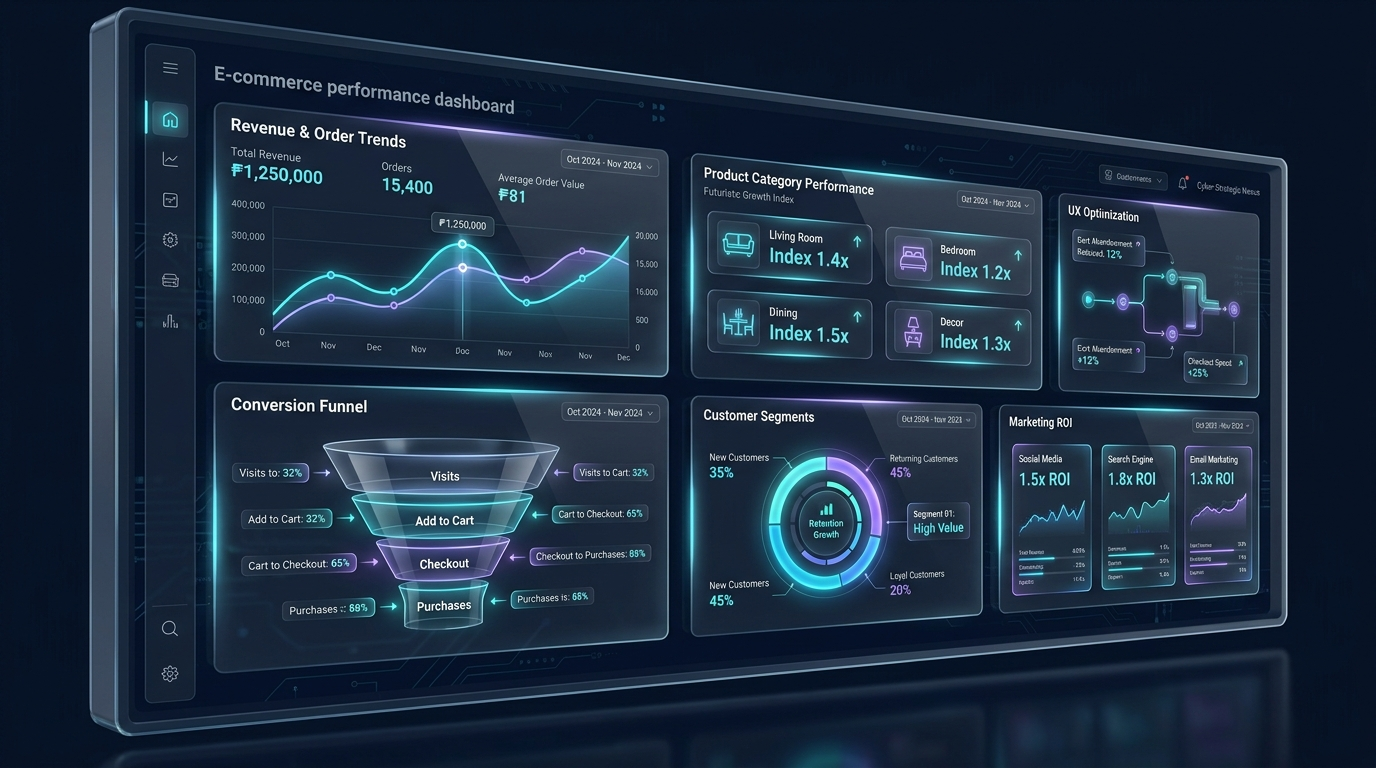Image resolution: width=1376 pixels, height=768 pixels.
Task: Click the Decor lamp icon
Action: tap(912, 331)
